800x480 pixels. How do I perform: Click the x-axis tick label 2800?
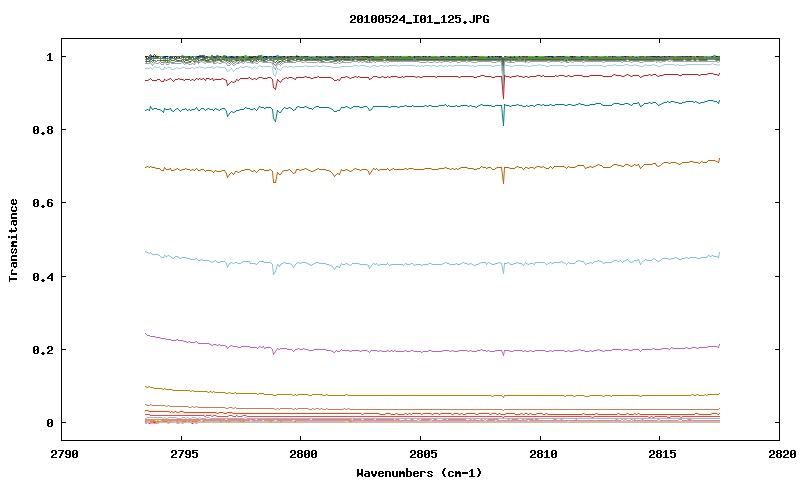[303, 454]
